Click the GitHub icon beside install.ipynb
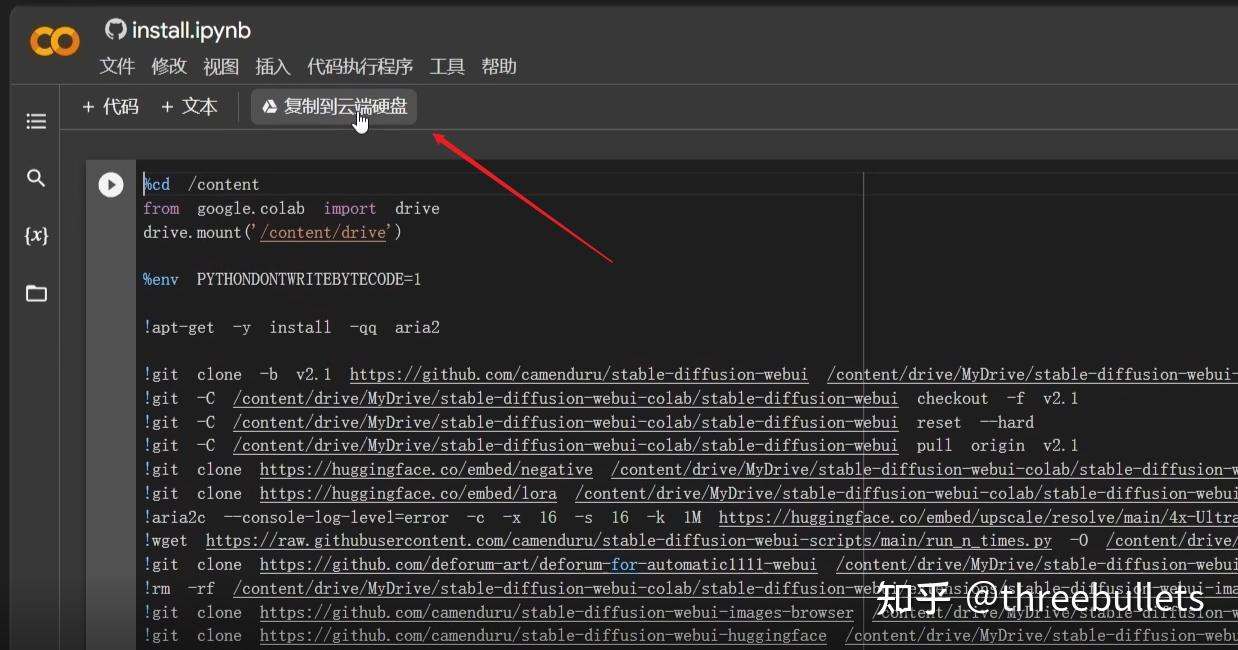The width and height of the screenshot is (1238, 650). (116, 29)
